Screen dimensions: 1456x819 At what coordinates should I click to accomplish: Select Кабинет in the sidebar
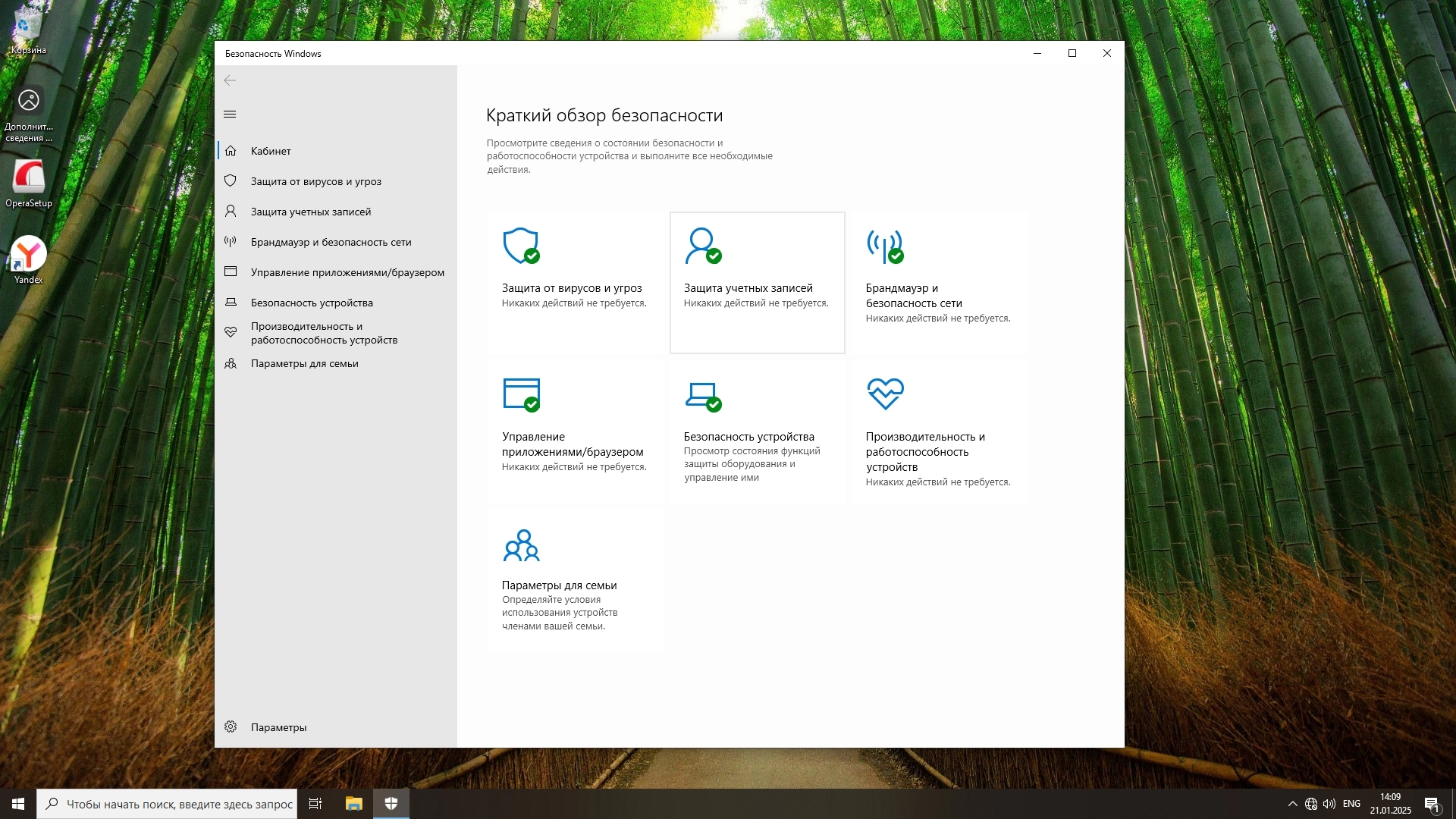pyautogui.click(x=271, y=151)
